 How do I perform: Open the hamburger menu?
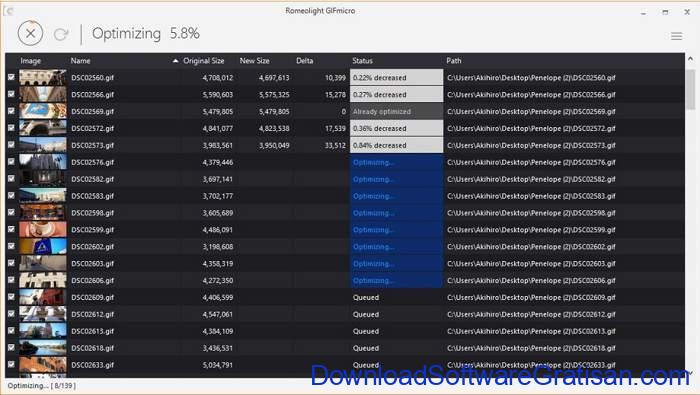click(676, 36)
